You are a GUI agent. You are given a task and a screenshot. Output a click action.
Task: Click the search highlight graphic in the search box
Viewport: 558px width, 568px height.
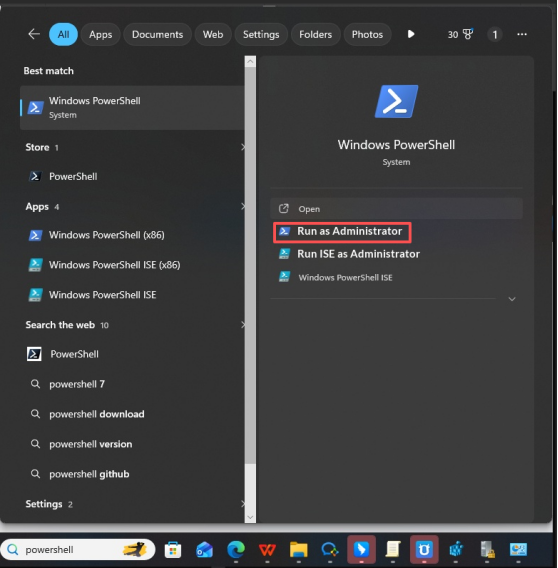(135, 550)
